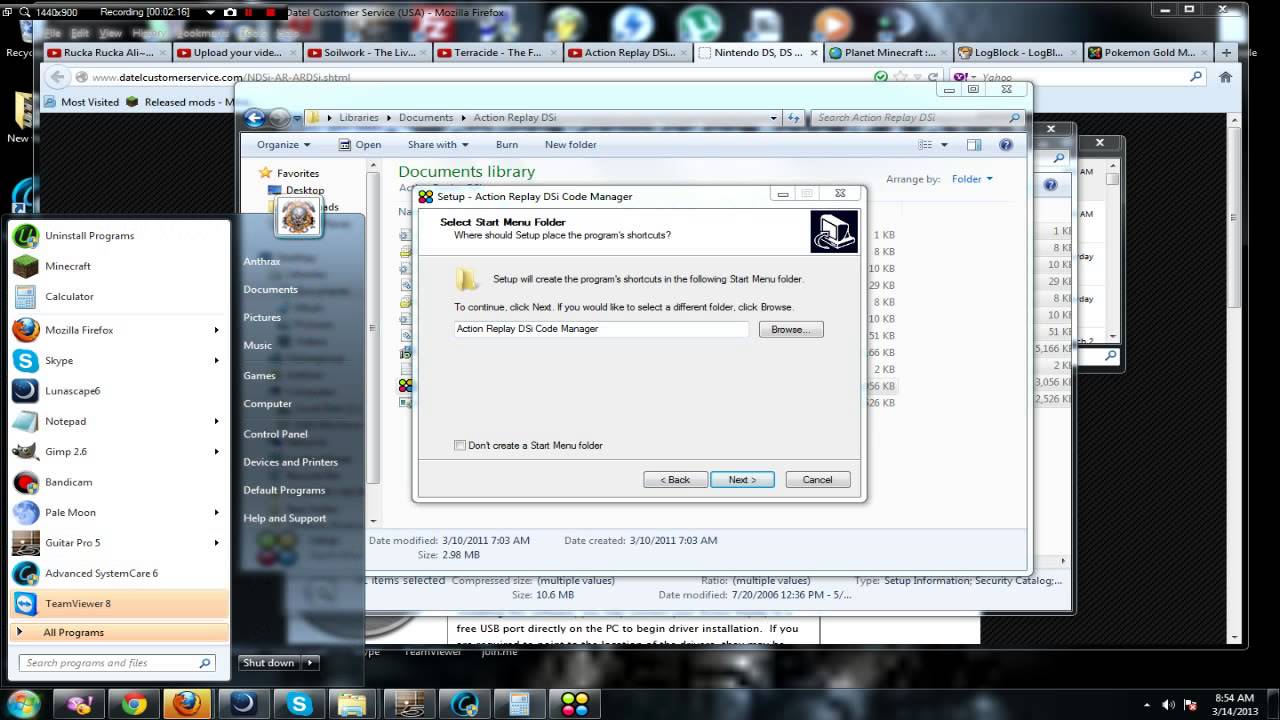Open Bandicam from the Start menu
The image size is (1280, 720).
[x=118, y=482]
